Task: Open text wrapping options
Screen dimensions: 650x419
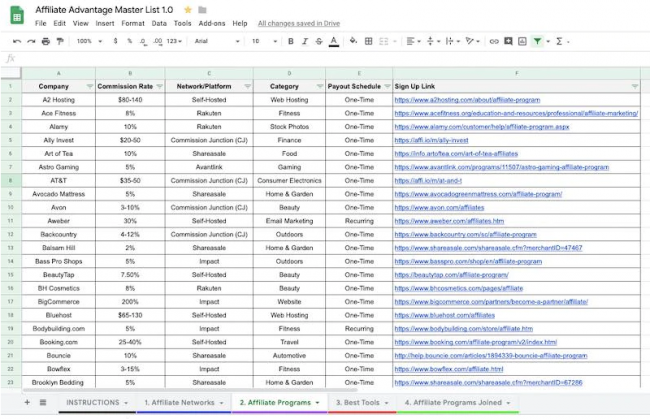Action: (x=452, y=41)
